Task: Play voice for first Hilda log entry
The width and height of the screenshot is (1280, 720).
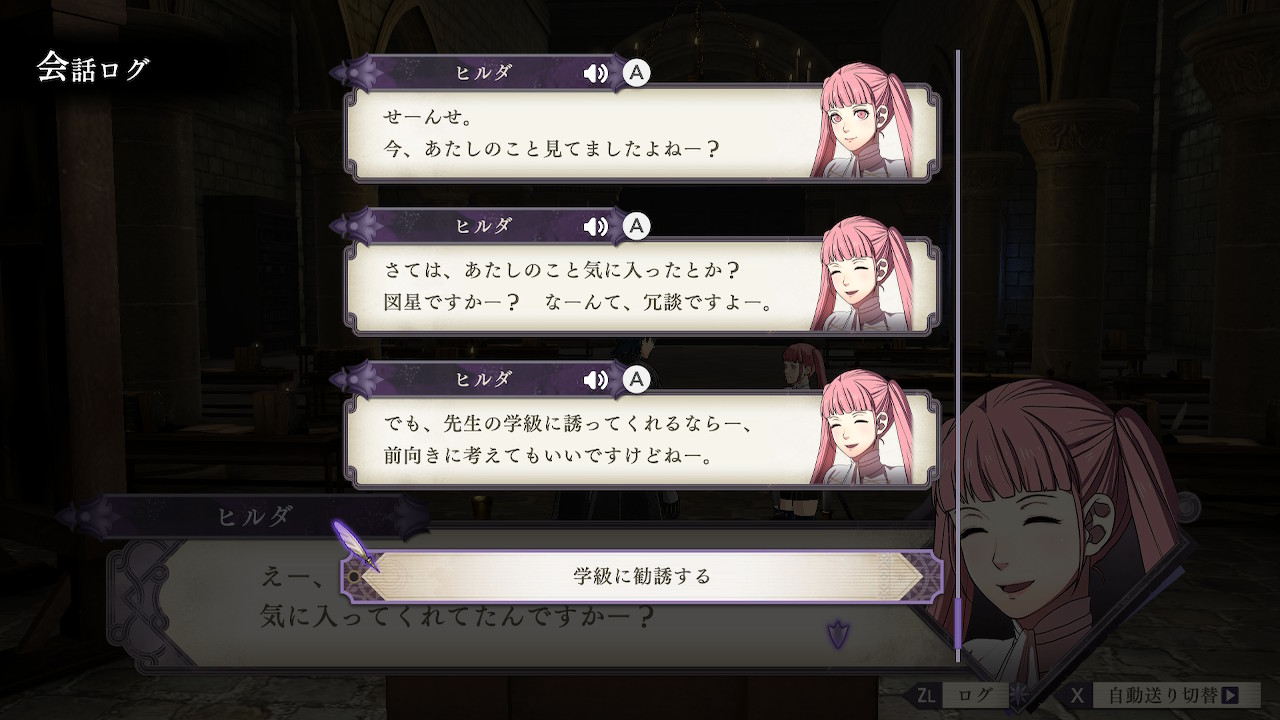Action: 596,73
